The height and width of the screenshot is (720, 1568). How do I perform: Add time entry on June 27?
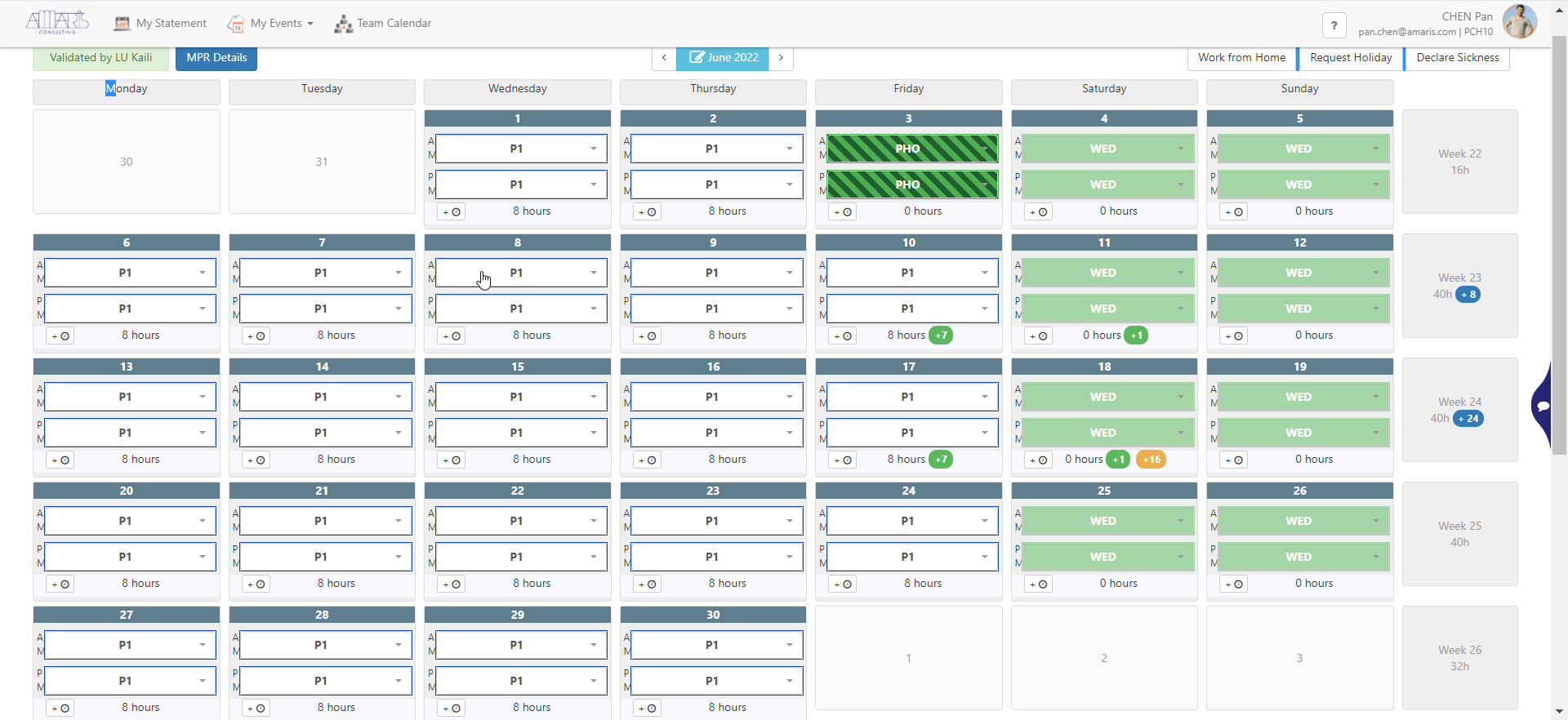coord(60,709)
